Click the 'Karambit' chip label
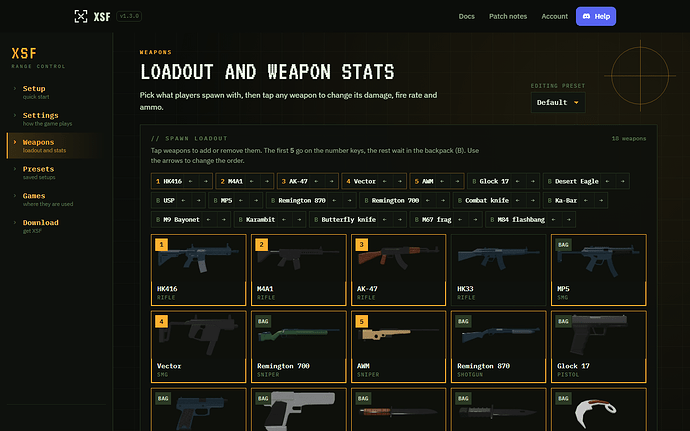 click(261, 220)
